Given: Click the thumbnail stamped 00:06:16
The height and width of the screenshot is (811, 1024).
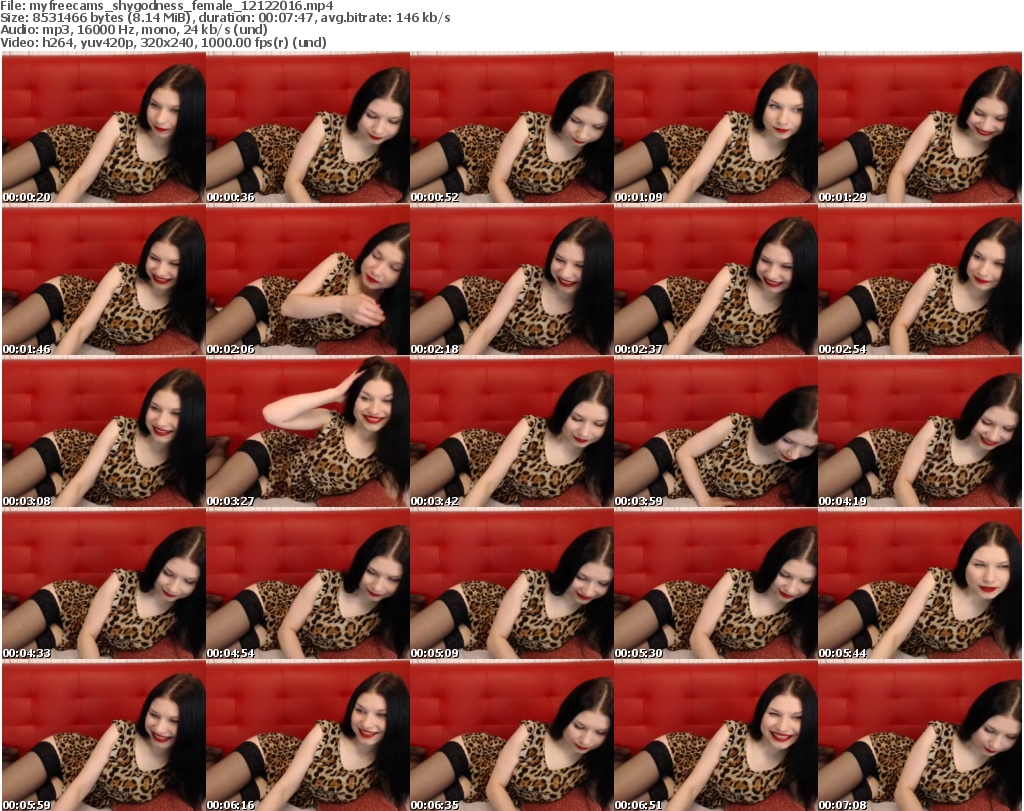Looking at the screenshot, I should coord(308,736).
